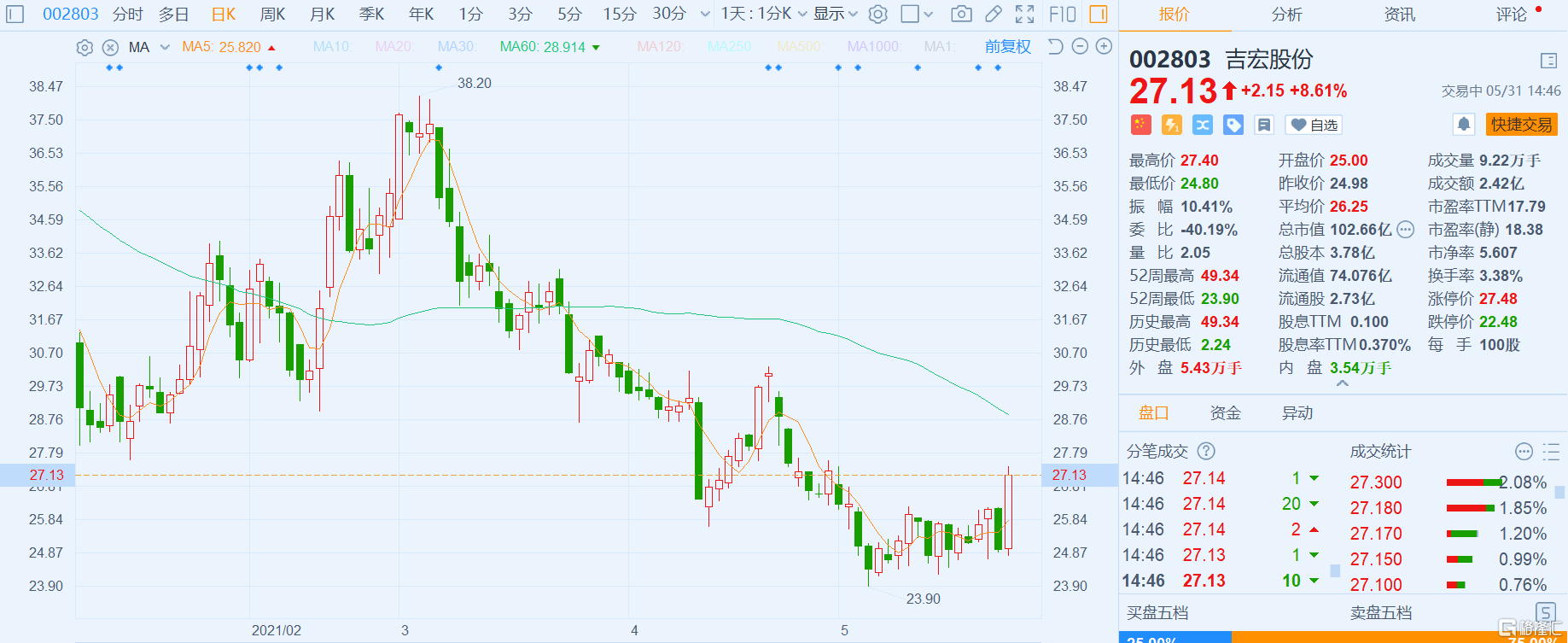Viewport: 1568px width, 643px height.
Task: Click the 27.300 volume distribution bar
Action: coord(1474,482)
